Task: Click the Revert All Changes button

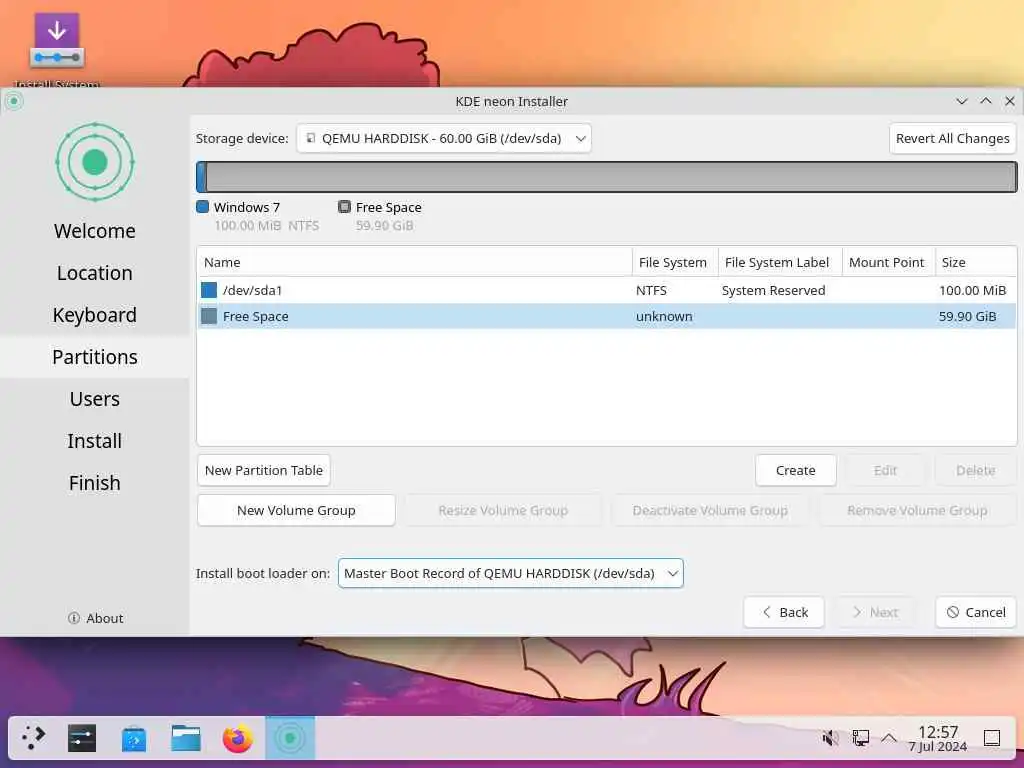Action: [952, 138]
